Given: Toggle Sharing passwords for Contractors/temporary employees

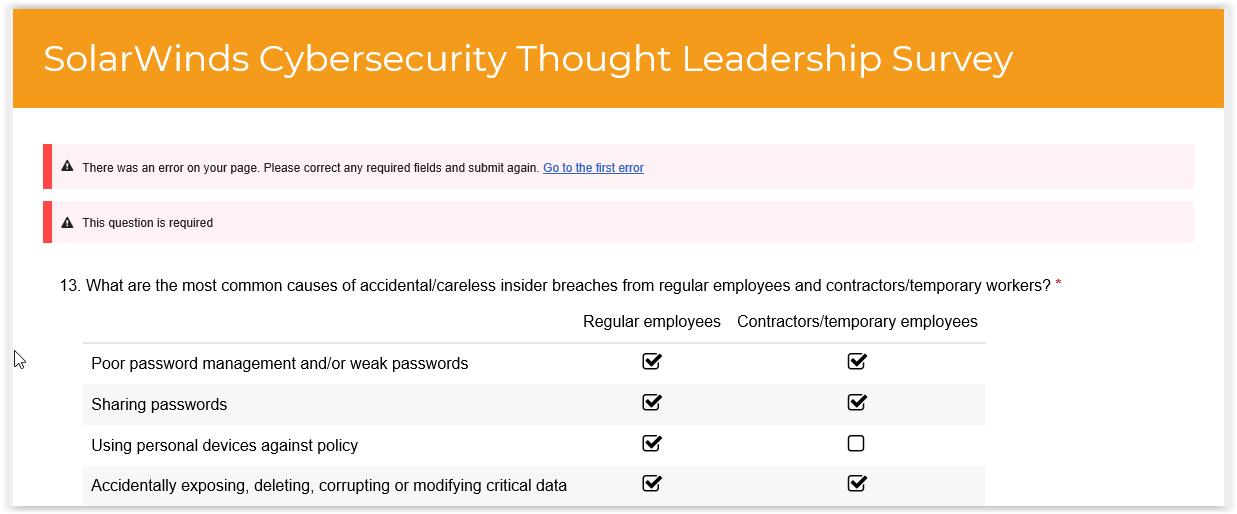Looking at the screenshot, I should 856,402.
